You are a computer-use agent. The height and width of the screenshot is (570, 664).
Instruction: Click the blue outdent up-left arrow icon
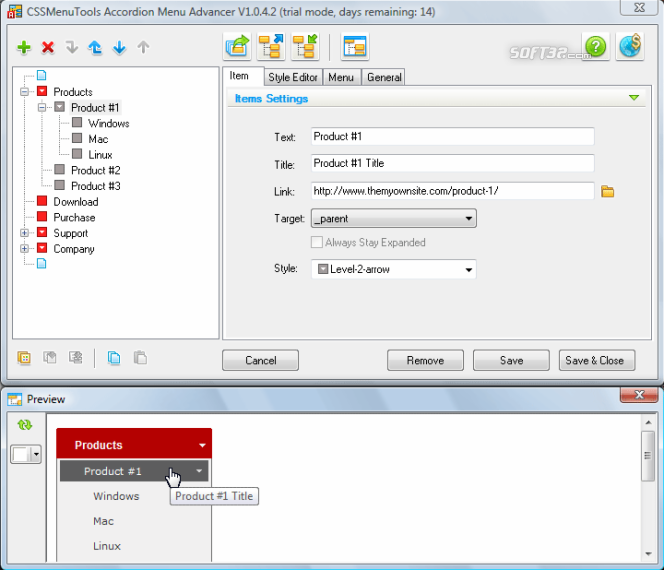tap(95, 47)
